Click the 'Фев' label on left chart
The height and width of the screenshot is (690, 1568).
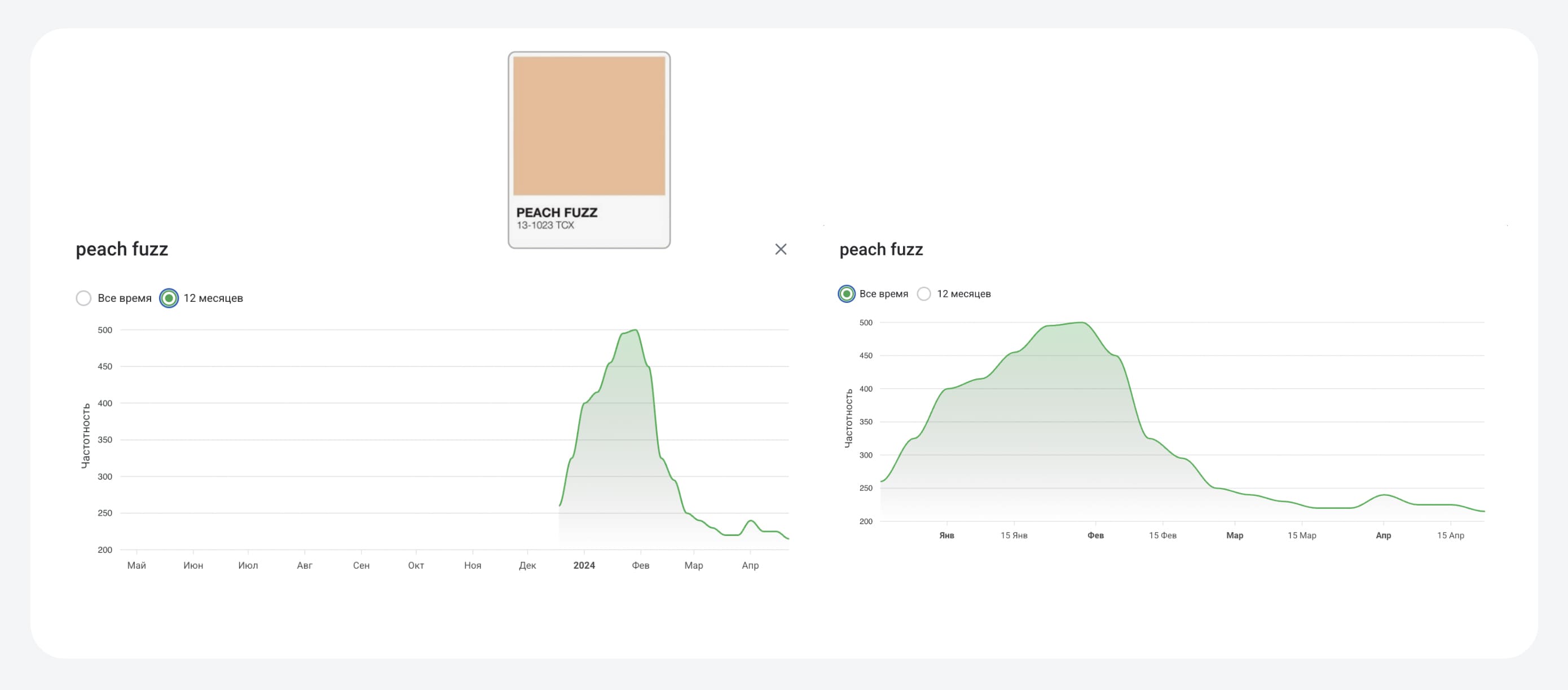[640, 565]
